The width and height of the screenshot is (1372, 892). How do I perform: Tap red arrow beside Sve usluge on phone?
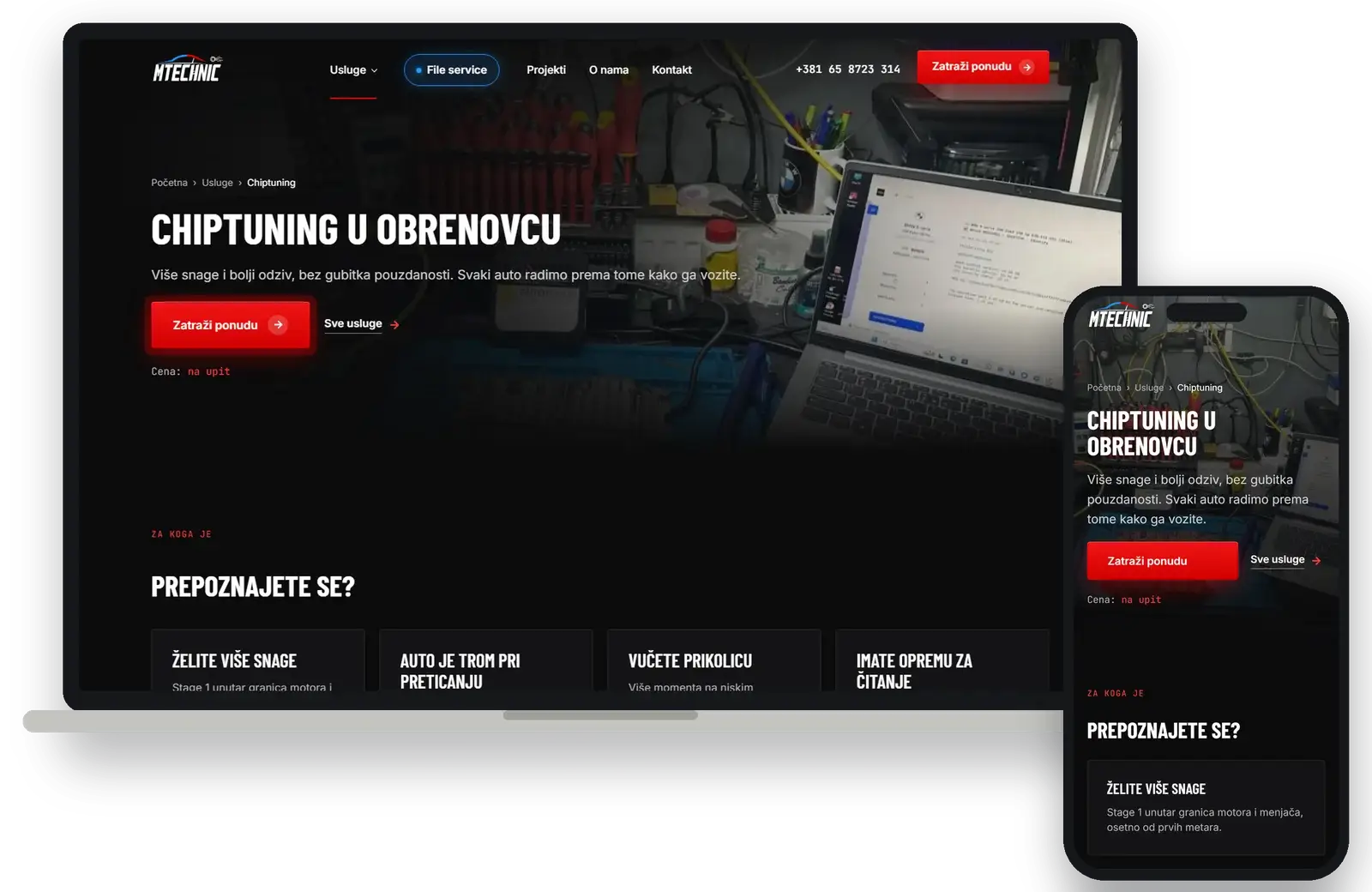(x=1316, y=561)
